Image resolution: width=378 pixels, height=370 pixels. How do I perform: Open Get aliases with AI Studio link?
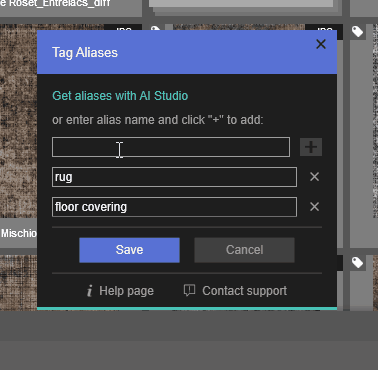click(x=120, y=96)
